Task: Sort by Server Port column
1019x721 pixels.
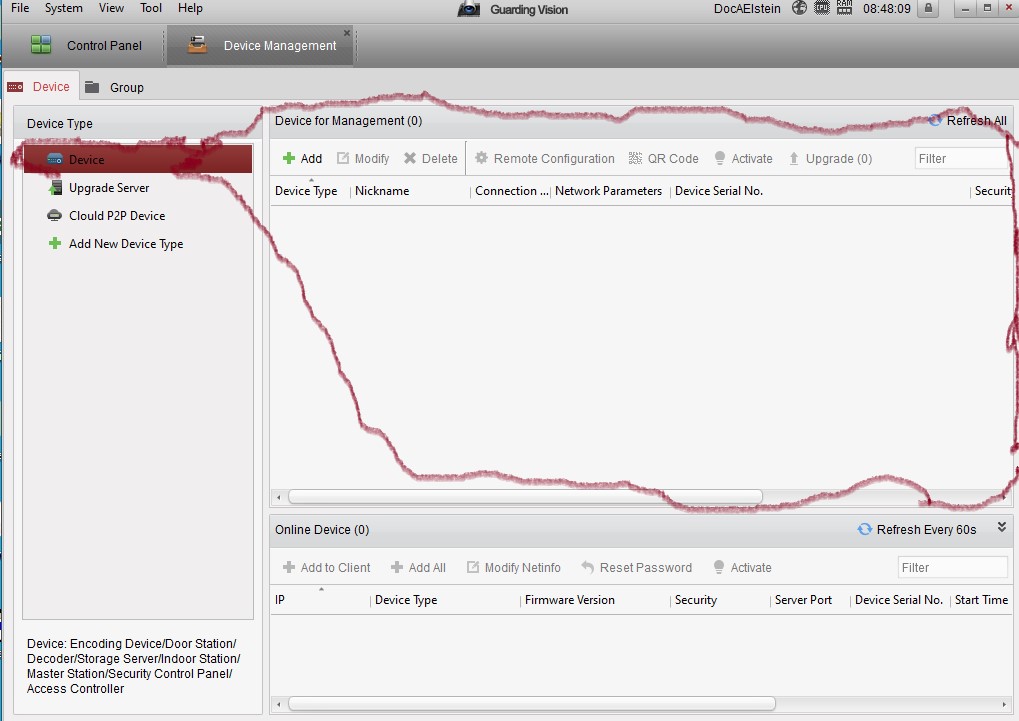Action: pyautogui.click(x=803, y=600)
